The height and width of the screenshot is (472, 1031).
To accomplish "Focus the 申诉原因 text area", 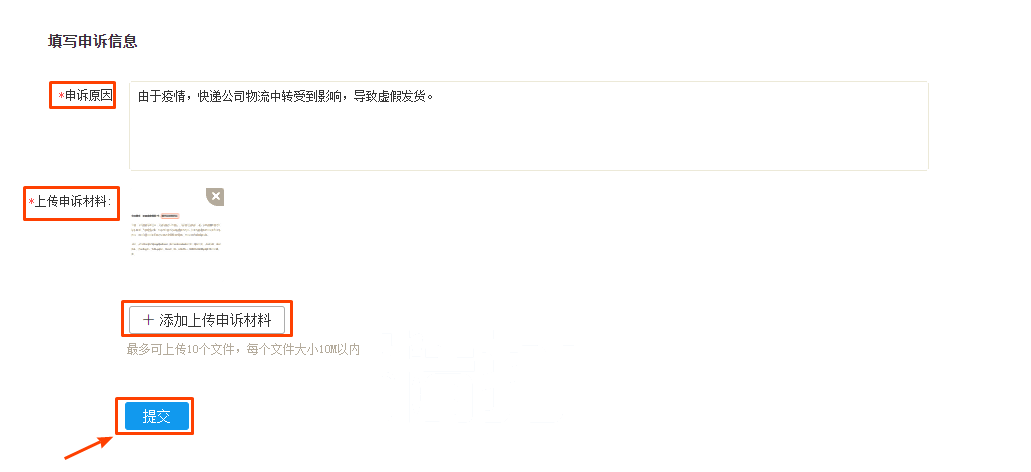I will [529, 126].
